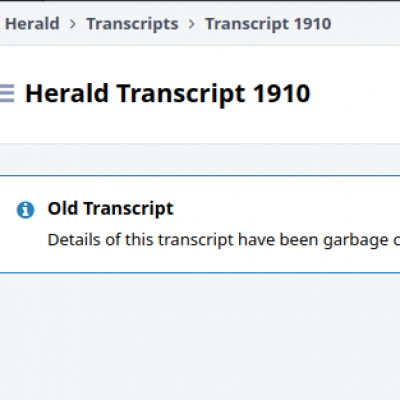Click the bottom blue border of the notice
This screenshot has width=400, height=400.
200,273
